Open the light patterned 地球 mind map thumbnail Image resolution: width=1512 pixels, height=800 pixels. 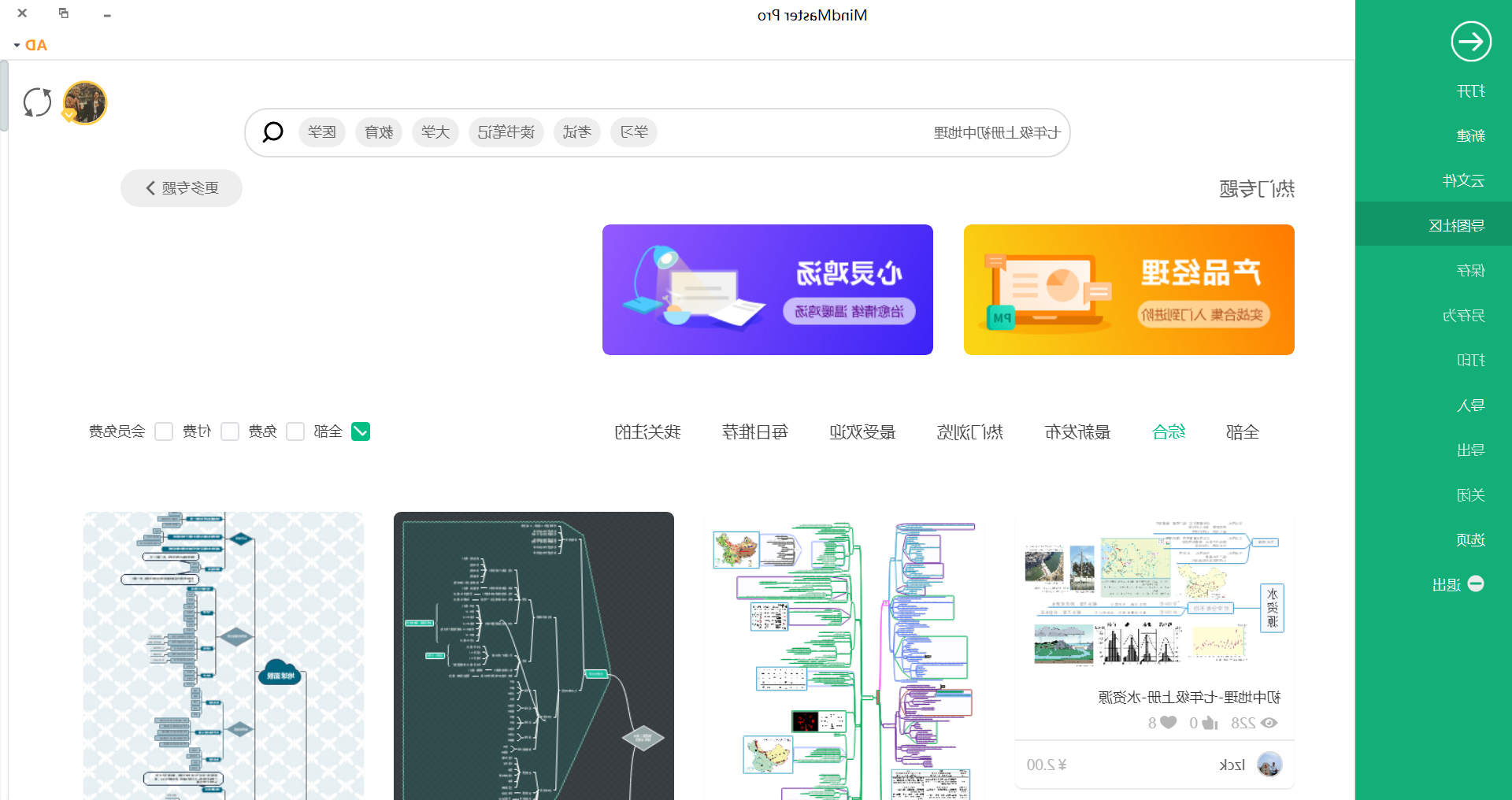(x=224, y=656)
